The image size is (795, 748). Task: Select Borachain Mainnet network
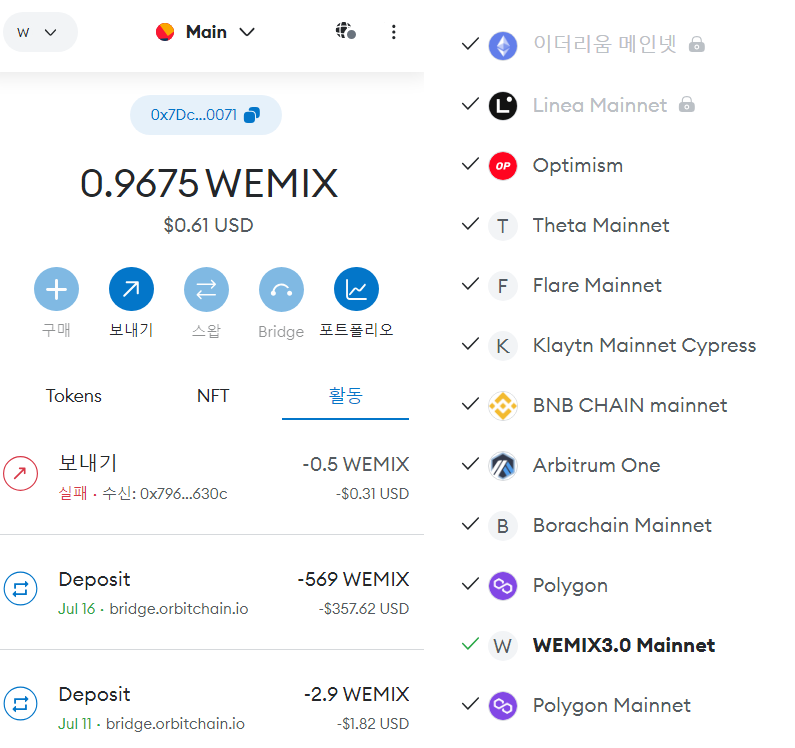[x=624, y=526]
